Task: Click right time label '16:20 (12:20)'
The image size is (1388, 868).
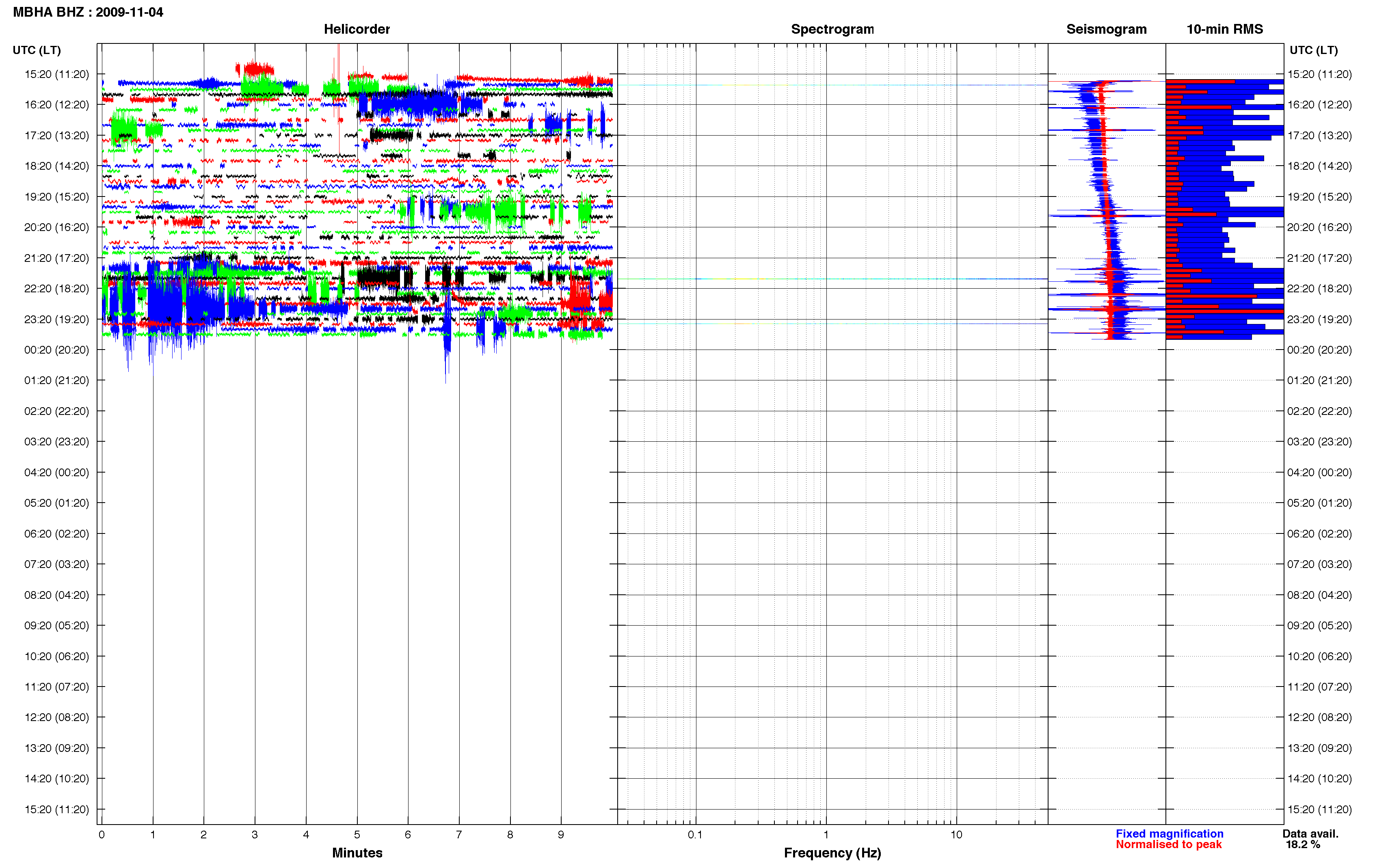Action: click(x=1319, y=104)
